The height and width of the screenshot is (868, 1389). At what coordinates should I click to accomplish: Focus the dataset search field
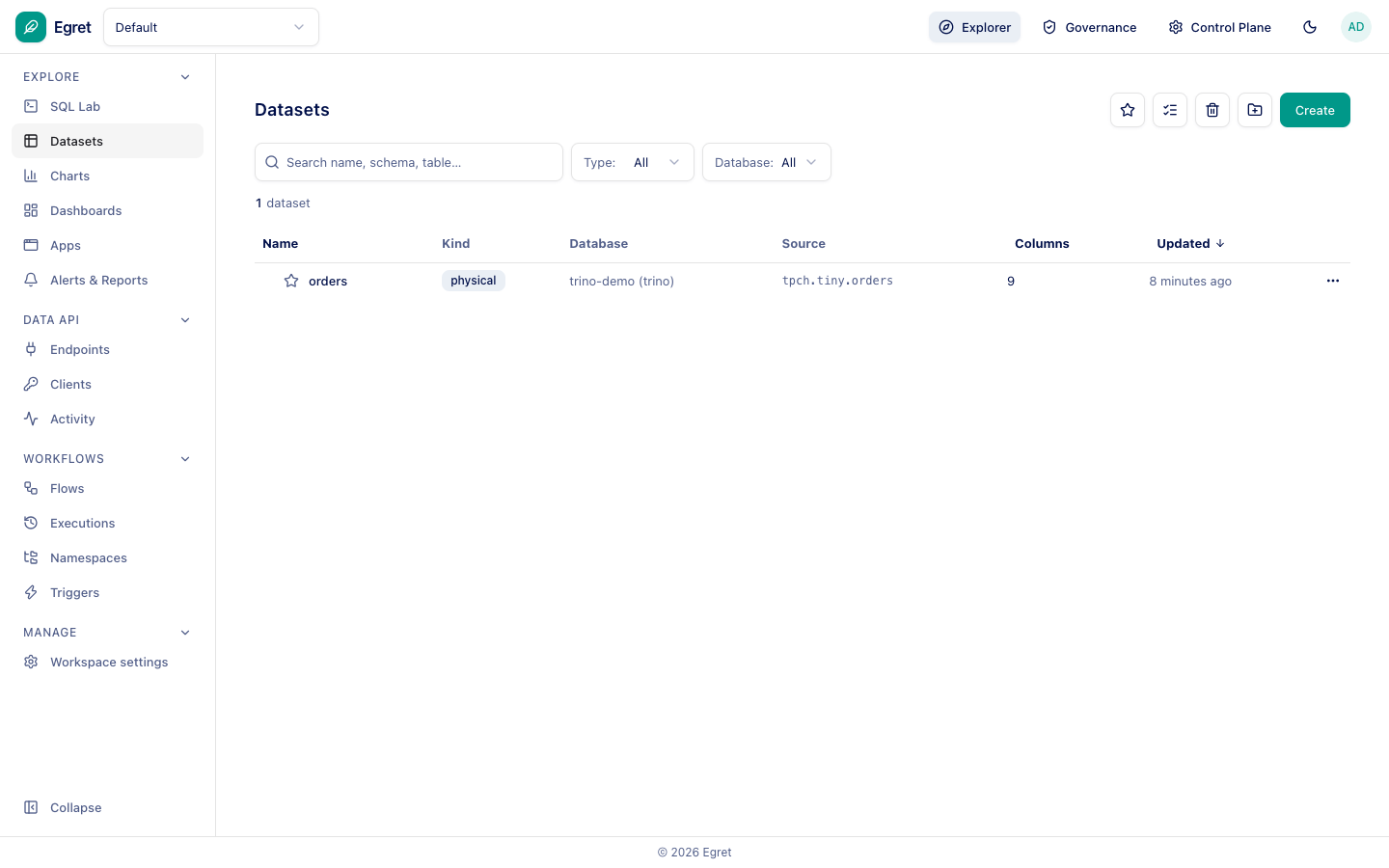(x=409, y=162)
